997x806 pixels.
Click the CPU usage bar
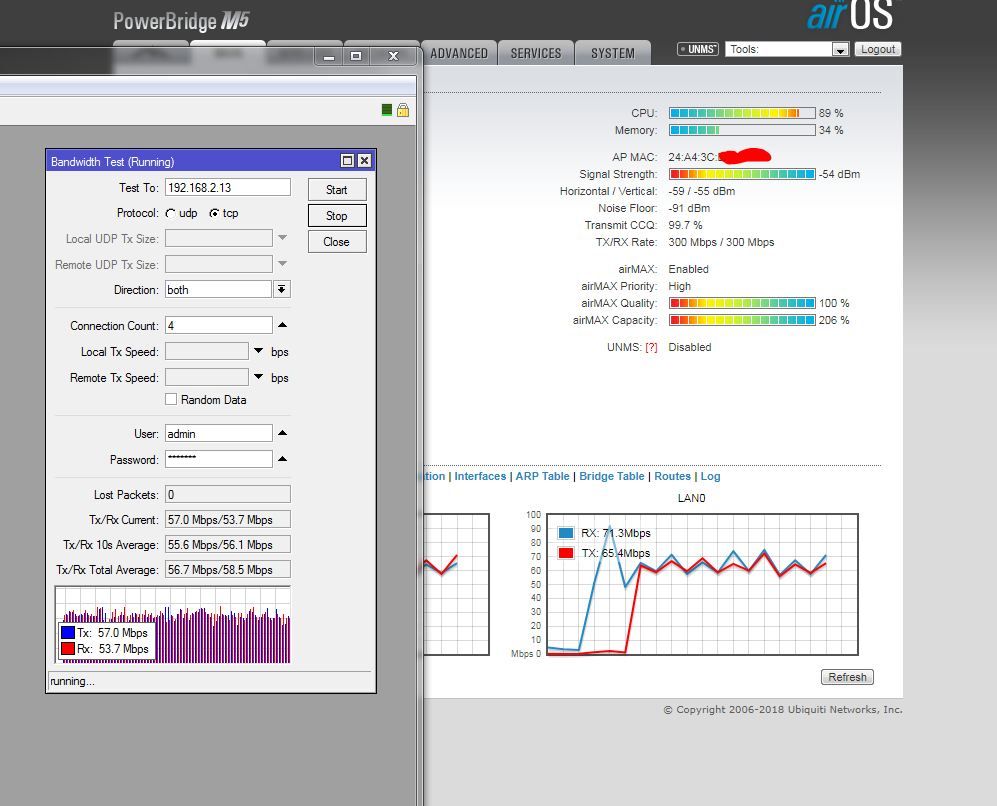point(742,113)
